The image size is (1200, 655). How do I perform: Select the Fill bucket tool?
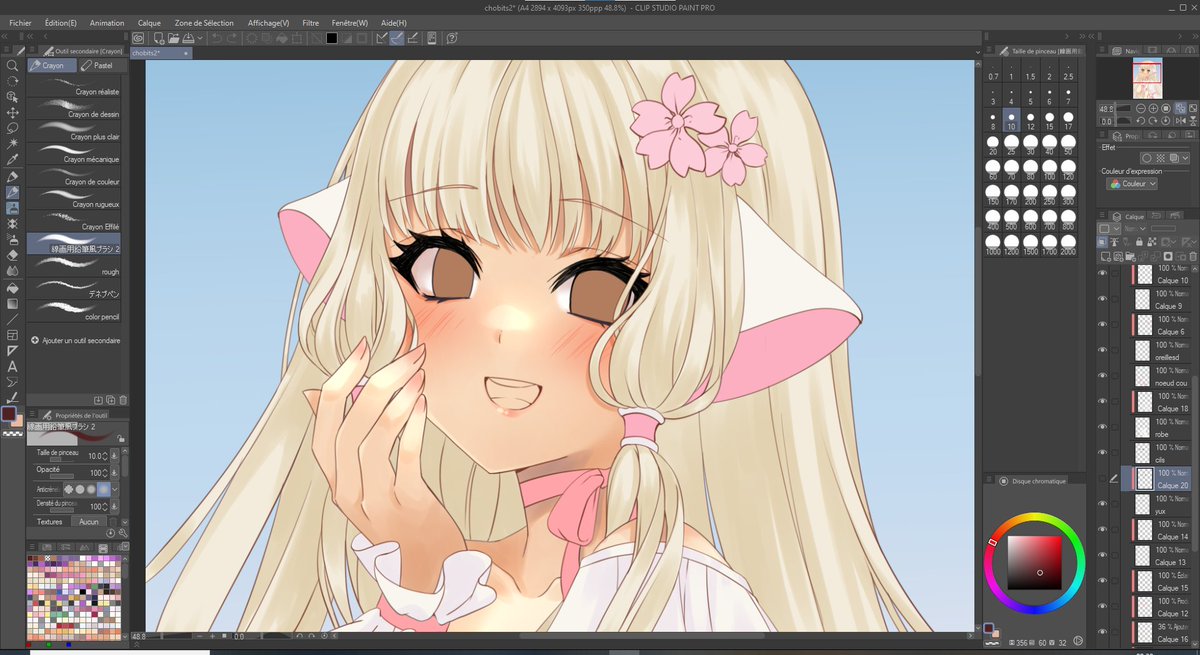point(13,287)
